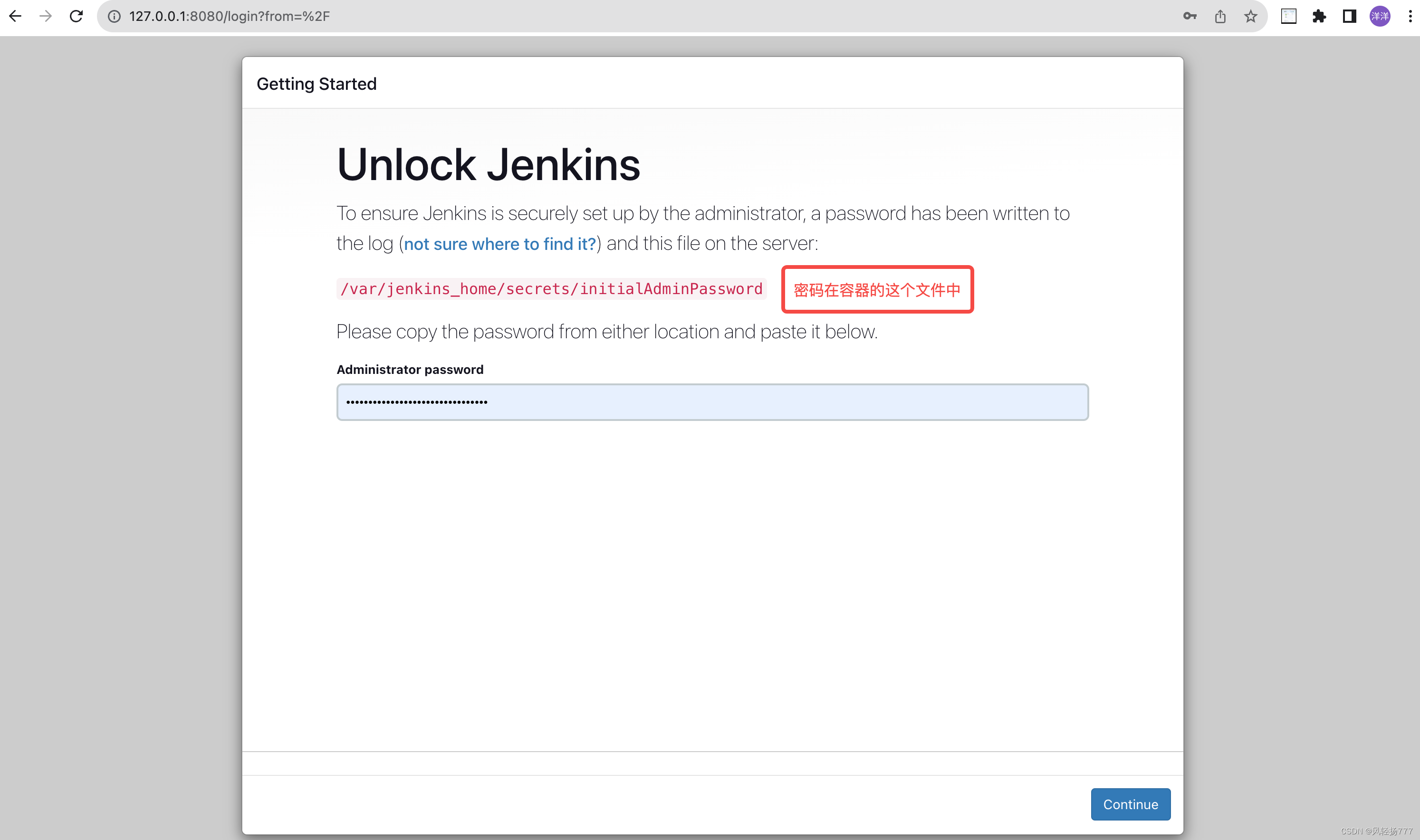Open the square extension icon in toolbar
Screen dimensions: 1420x840
[x=1289, y=17]
